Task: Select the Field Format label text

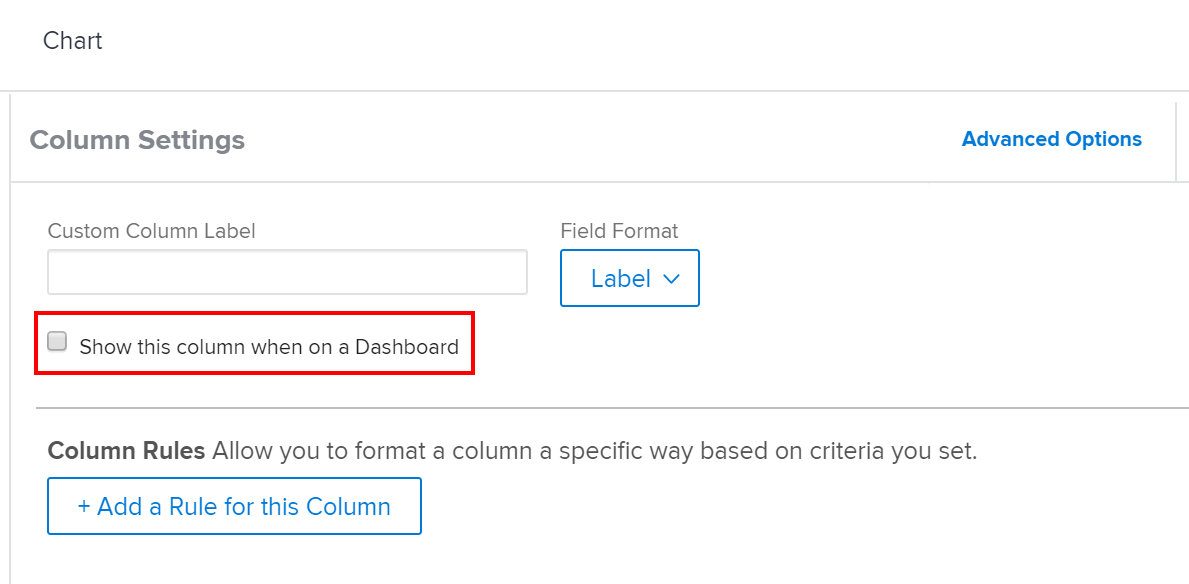Action: click(619, 231)
